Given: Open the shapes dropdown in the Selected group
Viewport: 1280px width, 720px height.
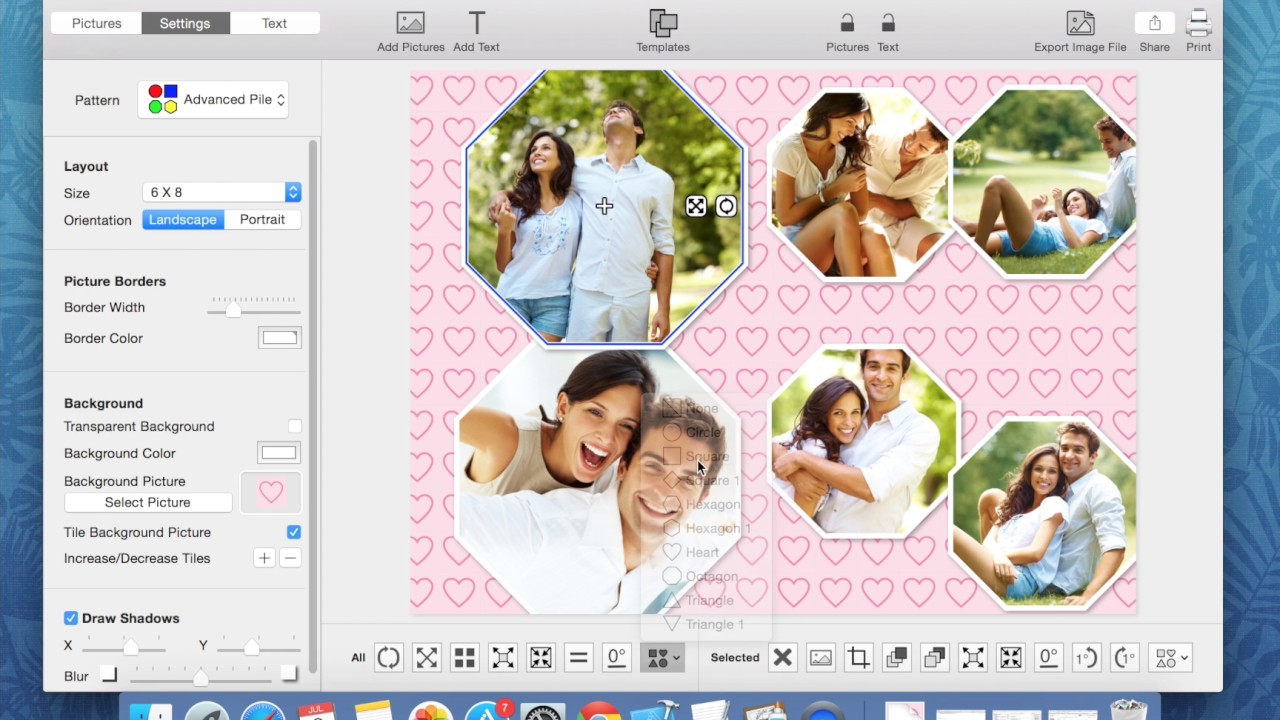Looking at the screenshot, I should [x=1170, y=657].
